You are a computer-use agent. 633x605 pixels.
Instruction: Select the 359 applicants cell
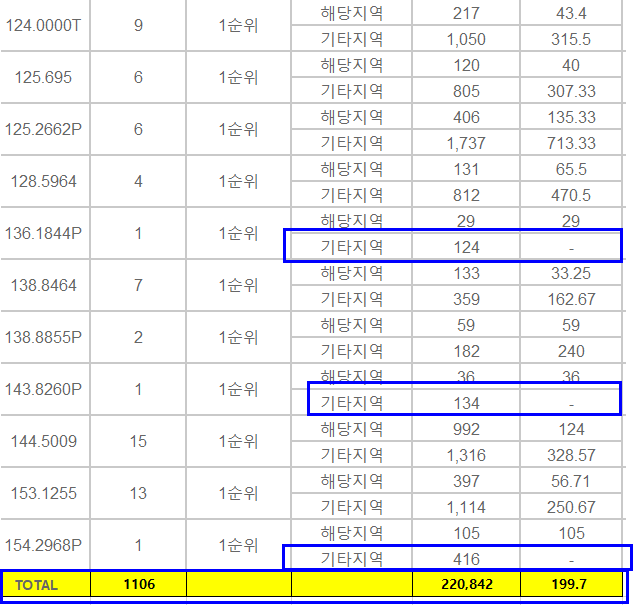pos(466,299)
